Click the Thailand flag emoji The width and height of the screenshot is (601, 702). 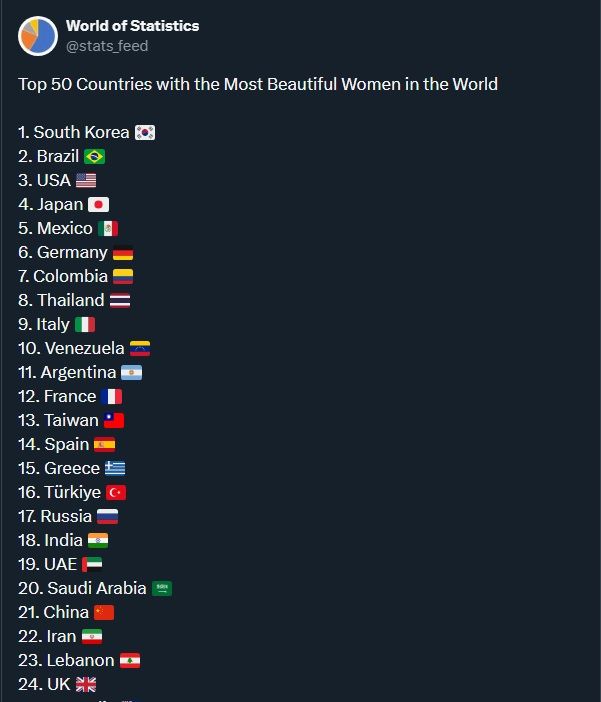pyautogui.click(x=120, y=300)
